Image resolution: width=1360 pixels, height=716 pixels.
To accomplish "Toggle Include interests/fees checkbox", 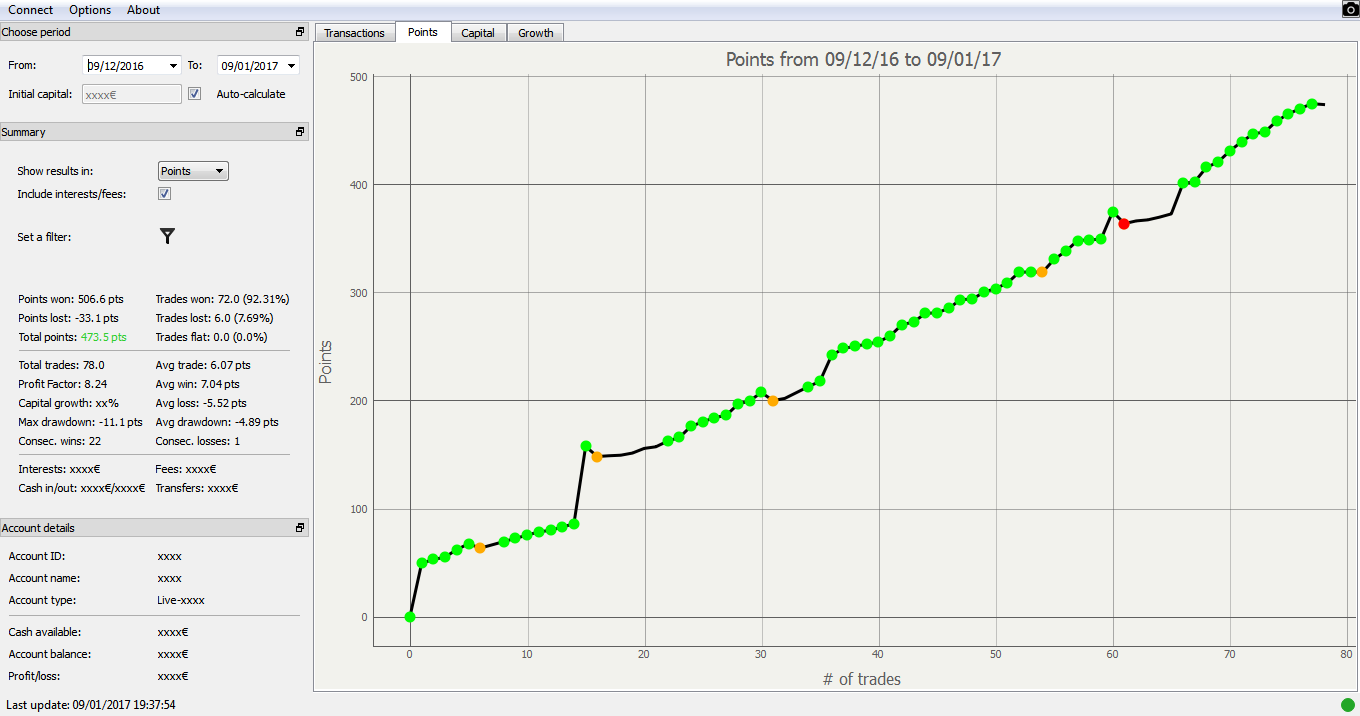I will [165, 194].
